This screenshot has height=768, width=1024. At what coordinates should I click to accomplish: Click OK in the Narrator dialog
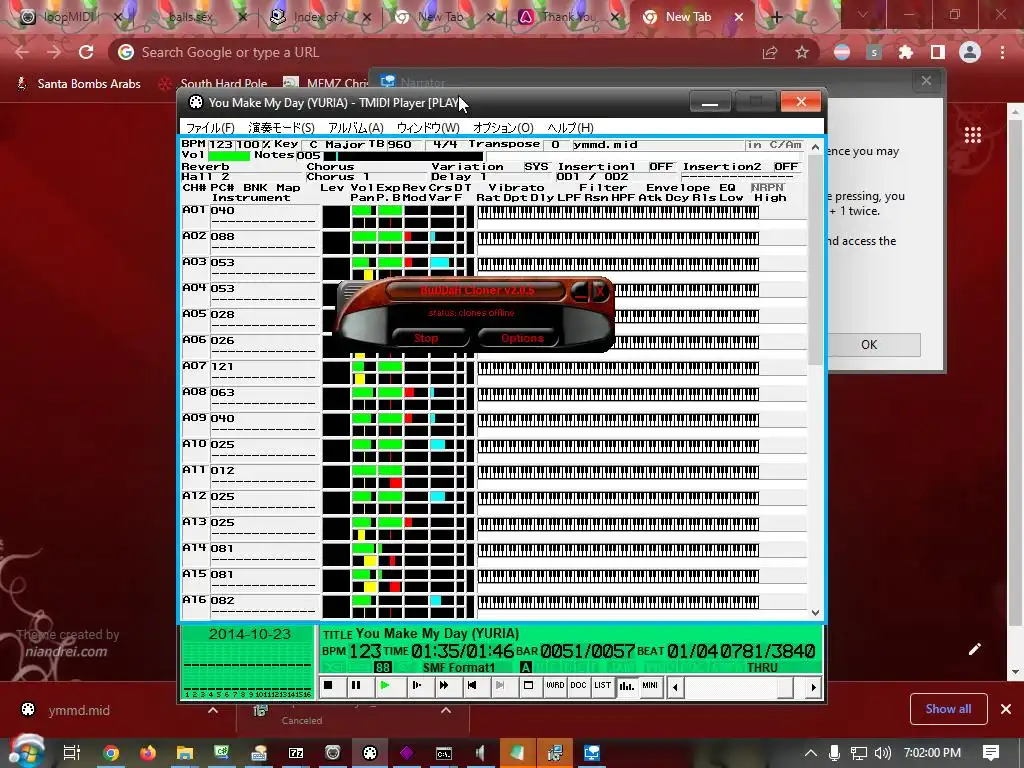869,345
